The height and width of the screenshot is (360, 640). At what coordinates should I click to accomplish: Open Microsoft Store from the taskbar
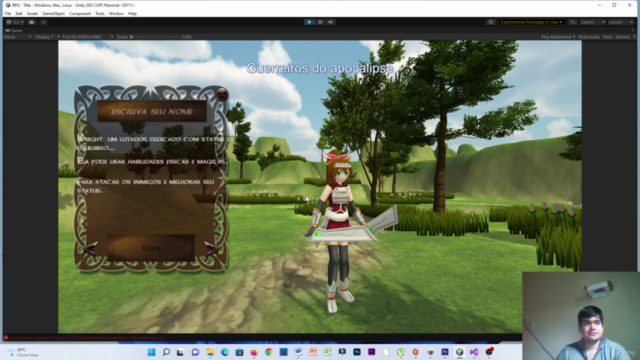point(240,352)
